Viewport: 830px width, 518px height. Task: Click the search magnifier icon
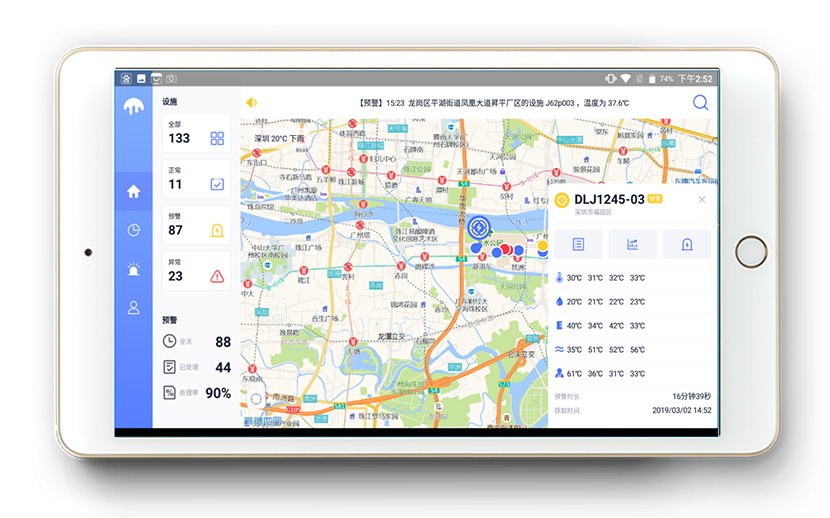700,102
